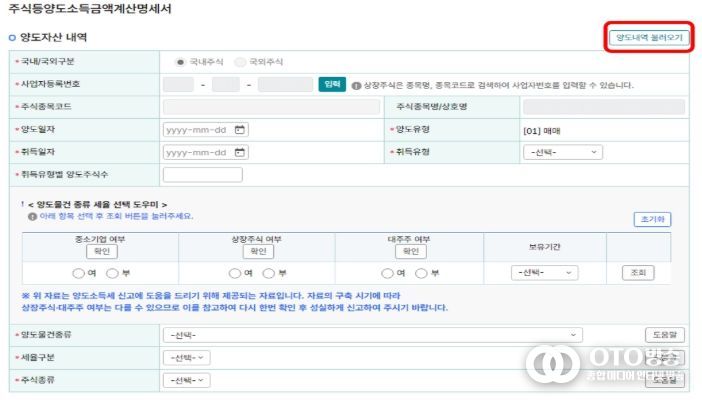Click the 양도물건 종류 세율 선택 도우미 heading
Image resolution: width=702 pixels, height=400 pixels.
pyautogui.click(x=98, y=205)
